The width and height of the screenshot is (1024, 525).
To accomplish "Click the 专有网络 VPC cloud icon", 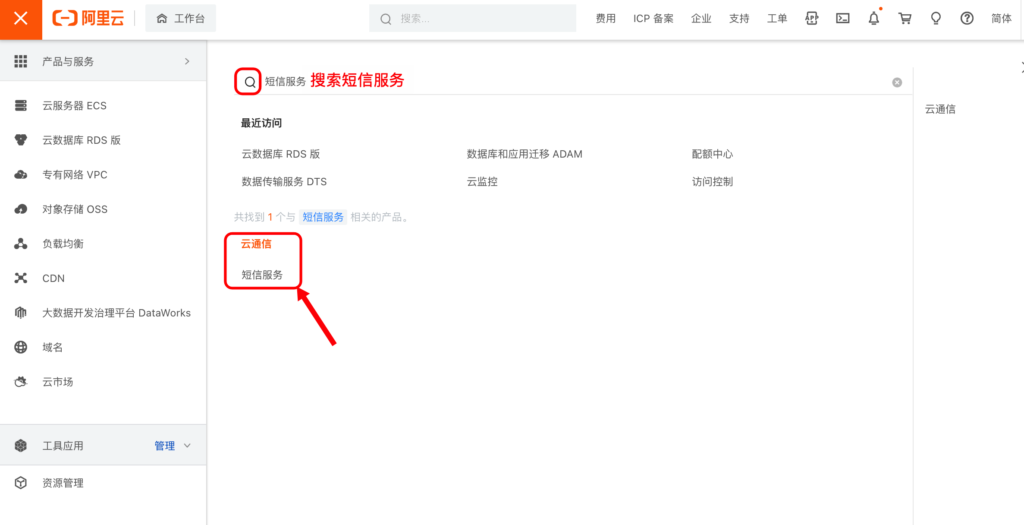I will coord(21,174).
